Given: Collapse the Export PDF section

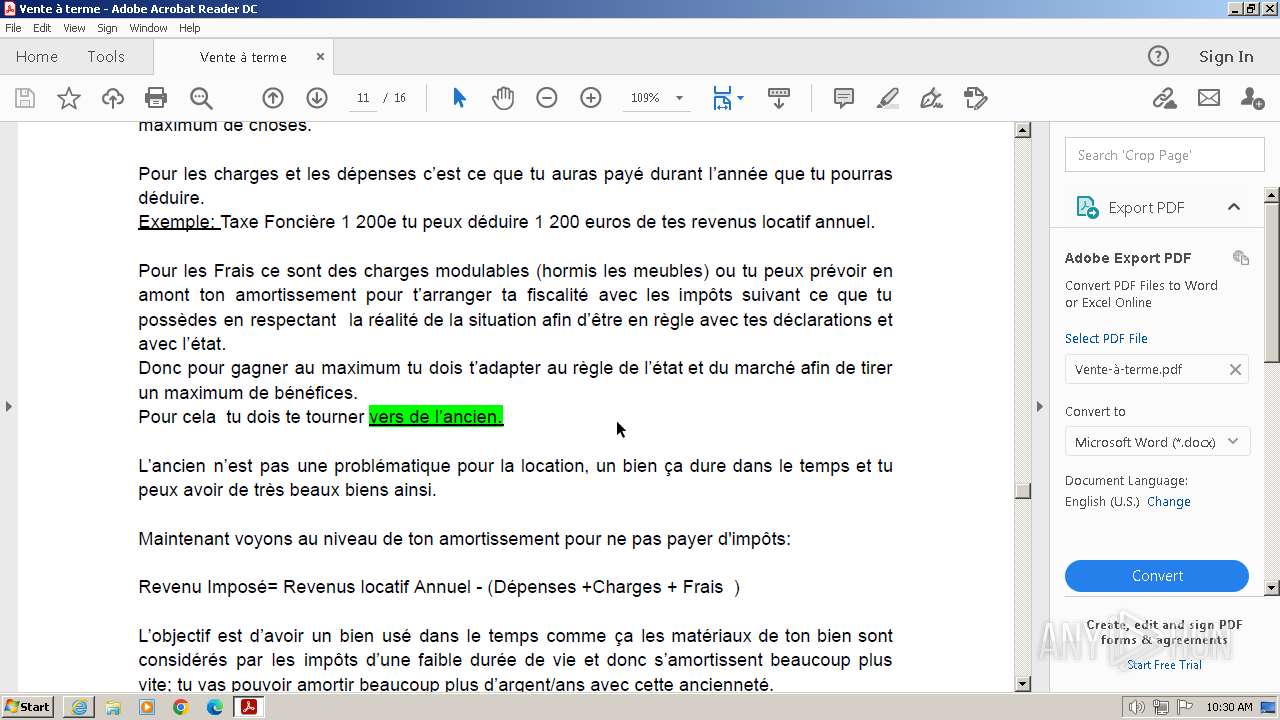Looking at the screenshot, I should (1234, 207).
